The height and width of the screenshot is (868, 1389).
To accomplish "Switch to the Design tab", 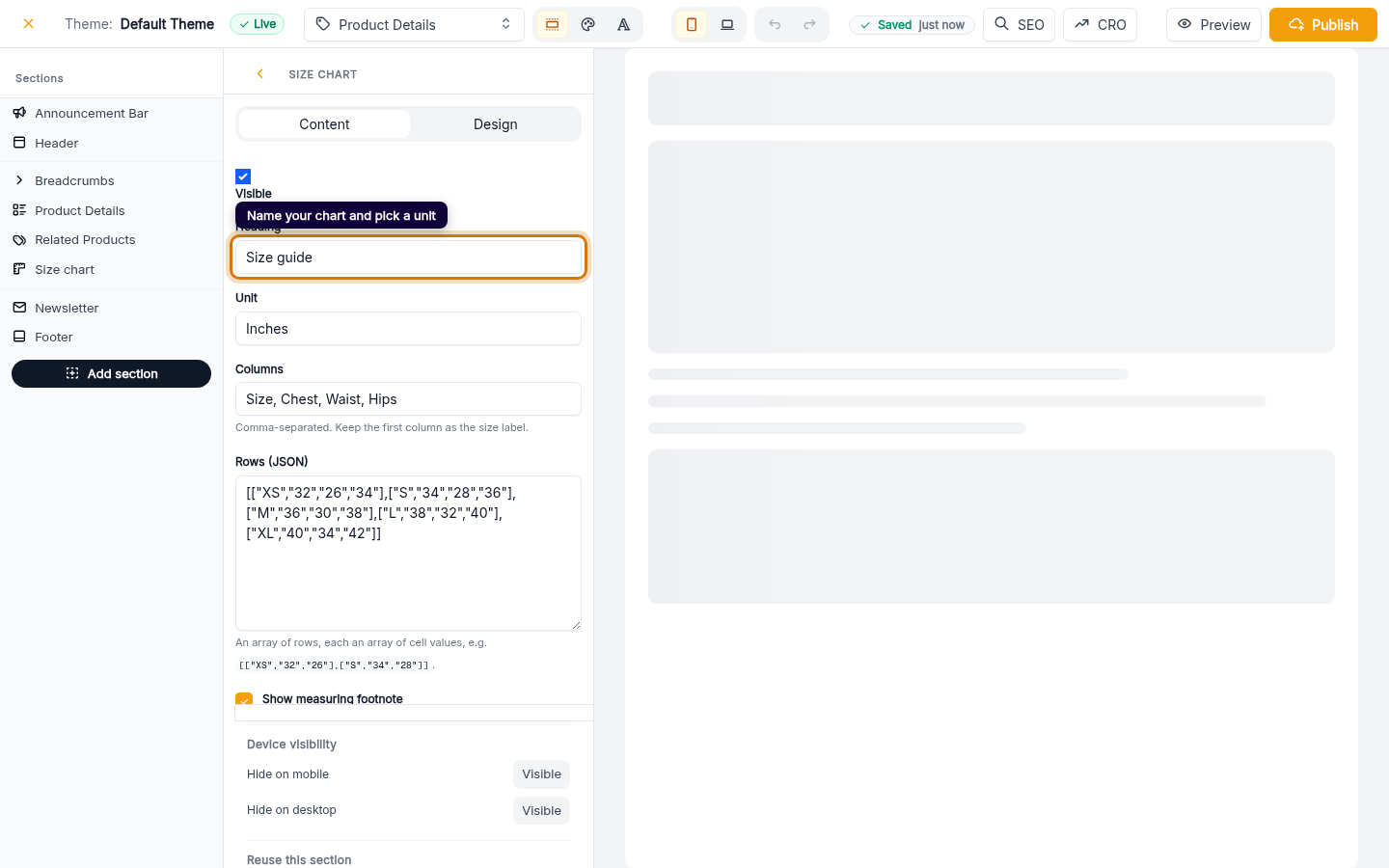I will 495,124.
